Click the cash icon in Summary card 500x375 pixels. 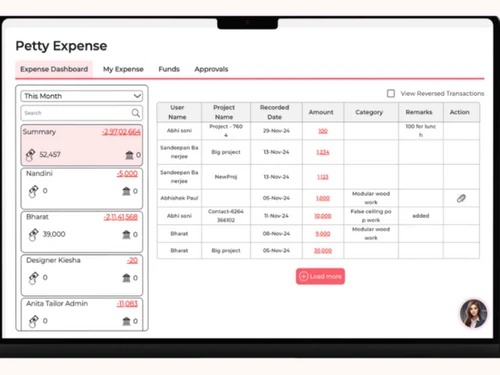[30, 155]
